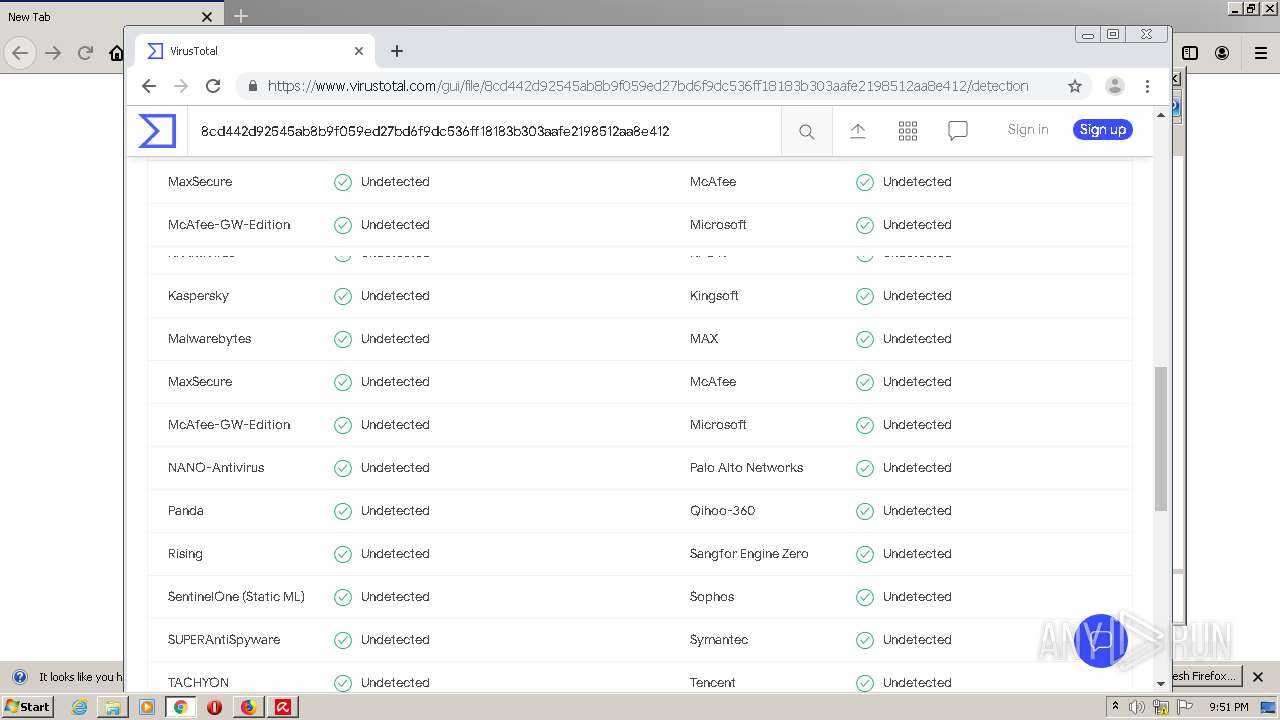This screenshot has width=1280, height=720.
Task: Click Undetected checkmark next to Sophos
Action: point(865,597)
